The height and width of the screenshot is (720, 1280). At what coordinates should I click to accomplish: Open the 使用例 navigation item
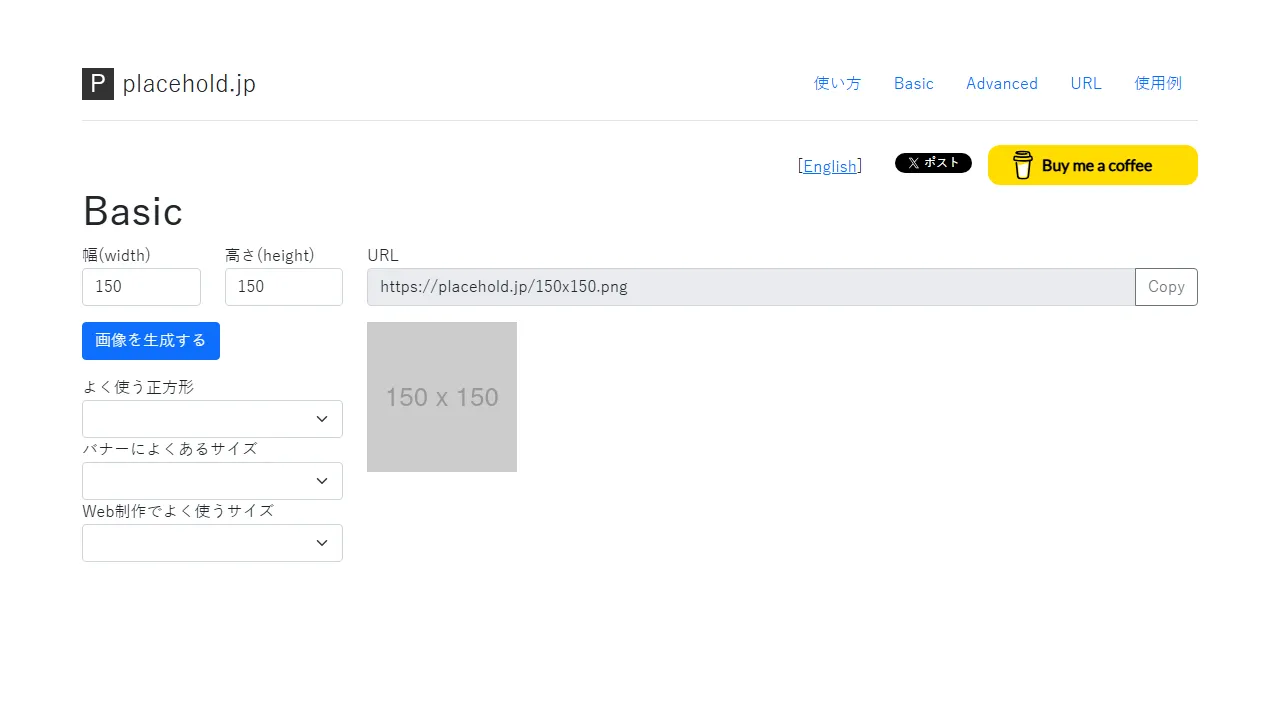(1157, 83)
